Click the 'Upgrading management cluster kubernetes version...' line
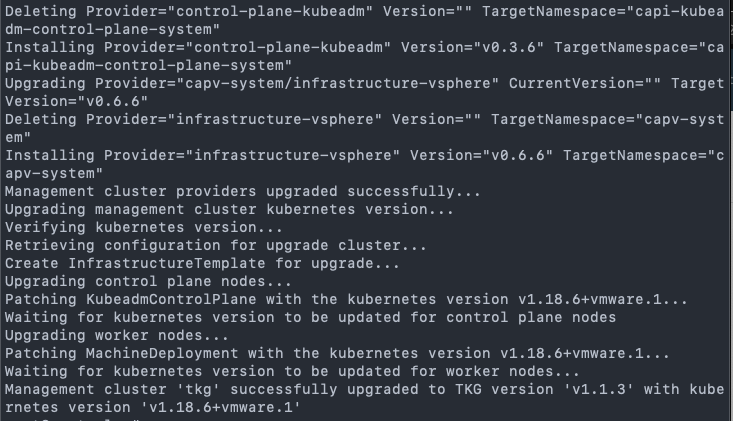The width and height of the screenshot is (733, 421). [229, 209]
